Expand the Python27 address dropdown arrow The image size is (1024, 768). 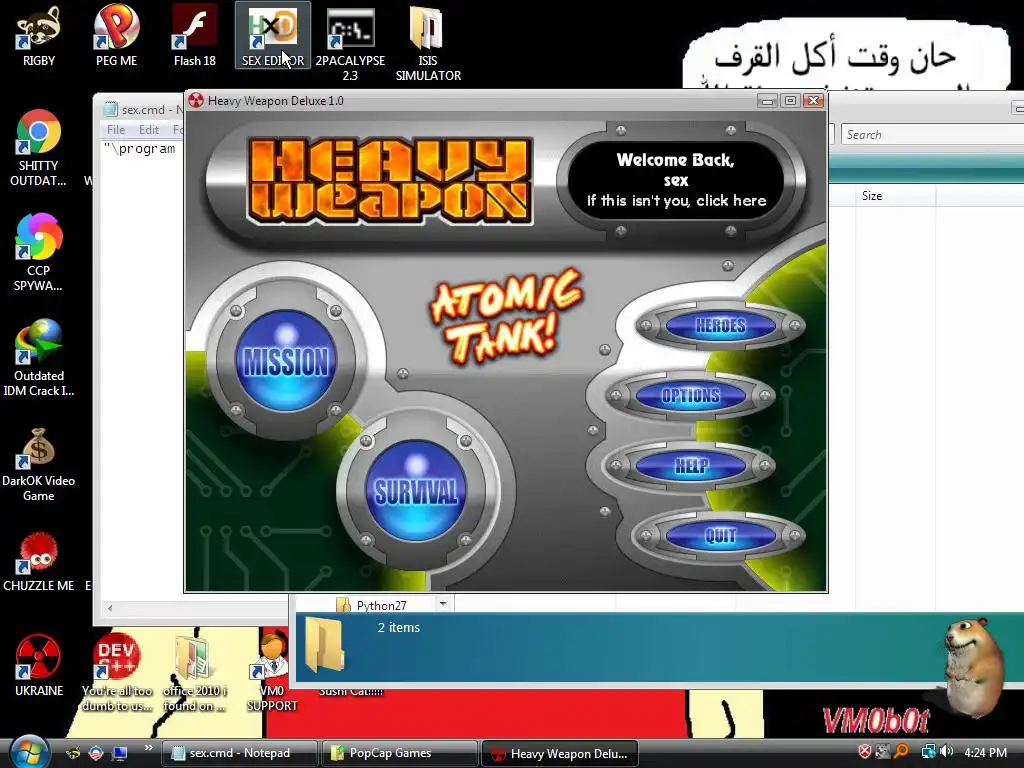coord(443,603)
